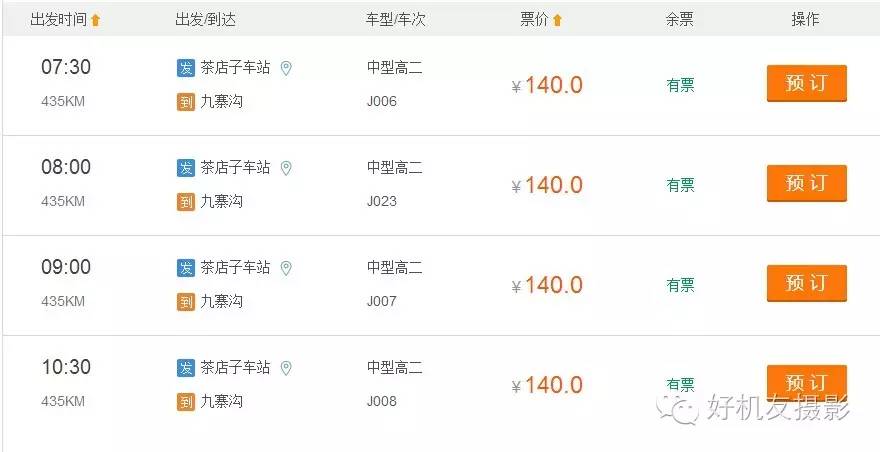Click the blue 发 departure icon in the J007 row
This screenshot has width=880, height=452.
[x=186, y=268]
